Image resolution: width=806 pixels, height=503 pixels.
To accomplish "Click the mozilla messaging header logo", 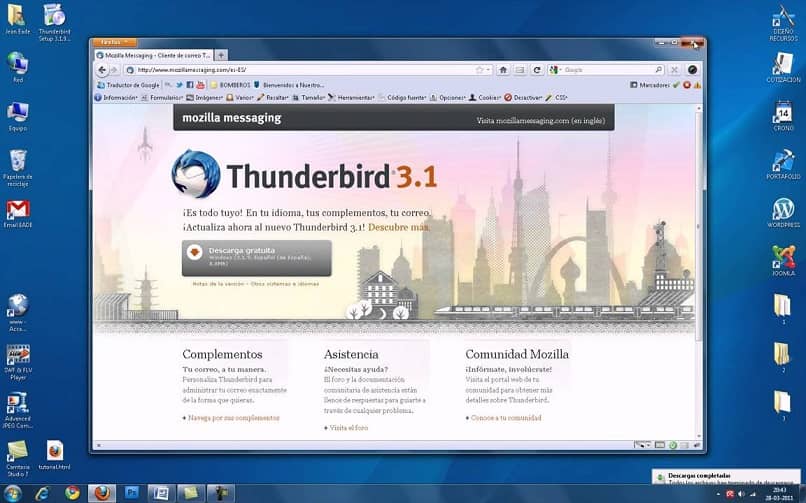I will pyautogui.click(x=232, y=118).
